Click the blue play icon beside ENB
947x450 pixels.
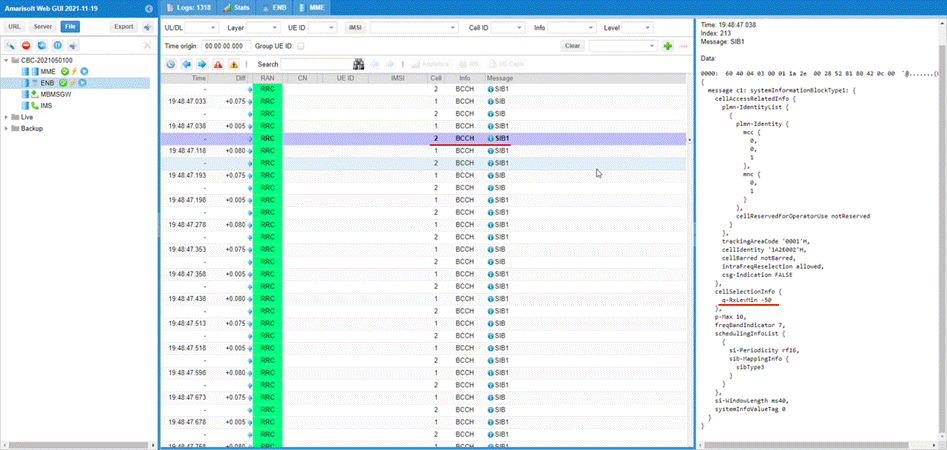(x=84, y=84)
